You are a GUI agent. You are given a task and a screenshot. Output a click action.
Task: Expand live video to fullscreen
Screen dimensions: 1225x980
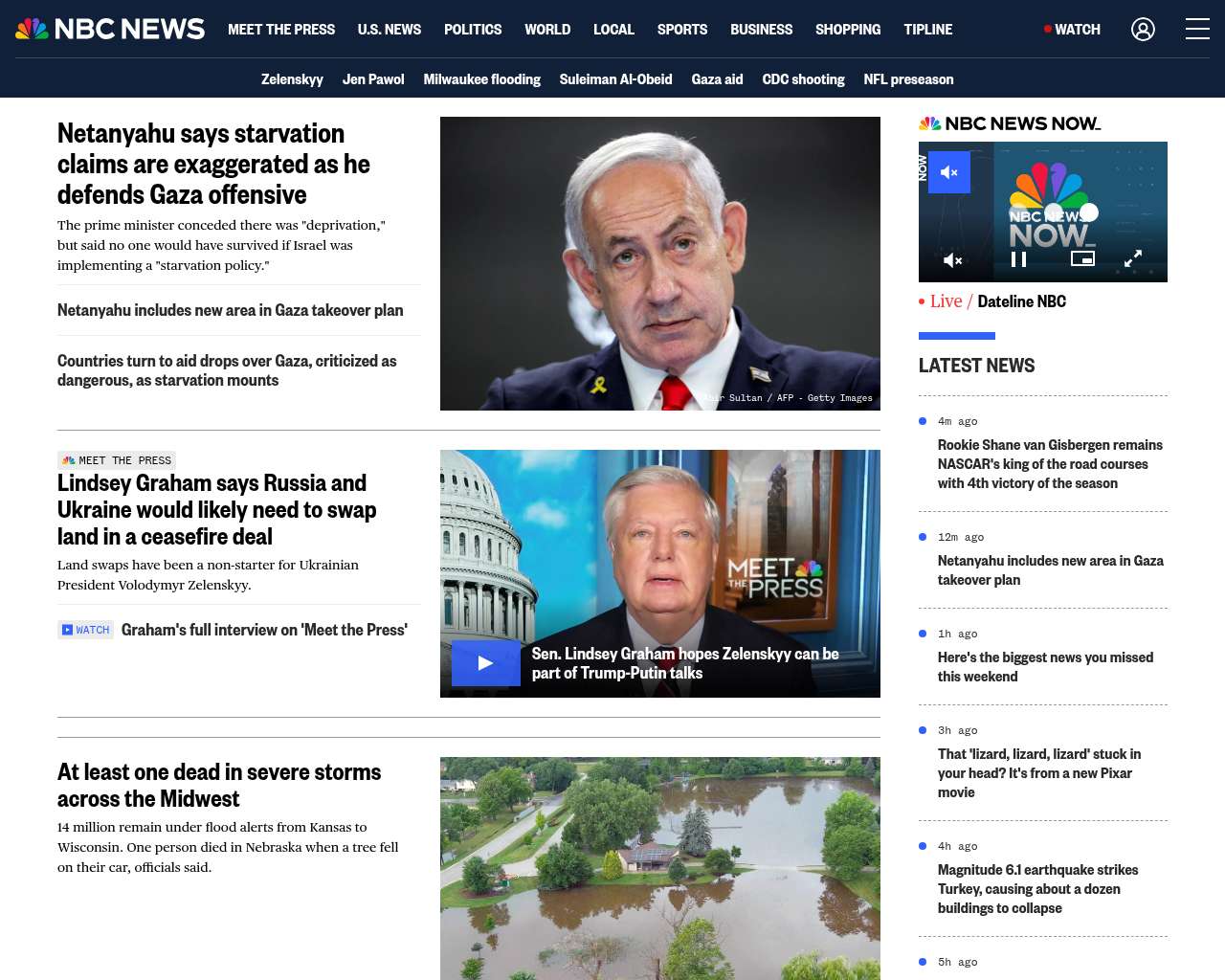(x=1132, y=258)
